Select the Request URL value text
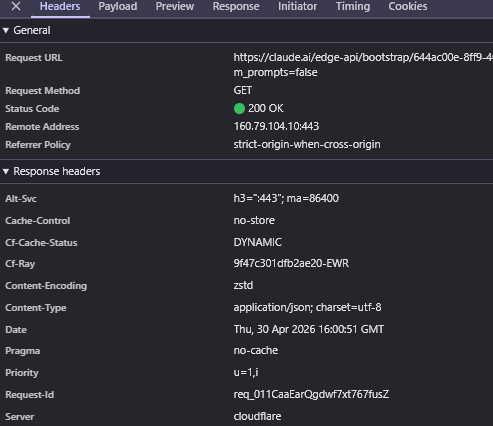The image size is (493, 426). 363,57
